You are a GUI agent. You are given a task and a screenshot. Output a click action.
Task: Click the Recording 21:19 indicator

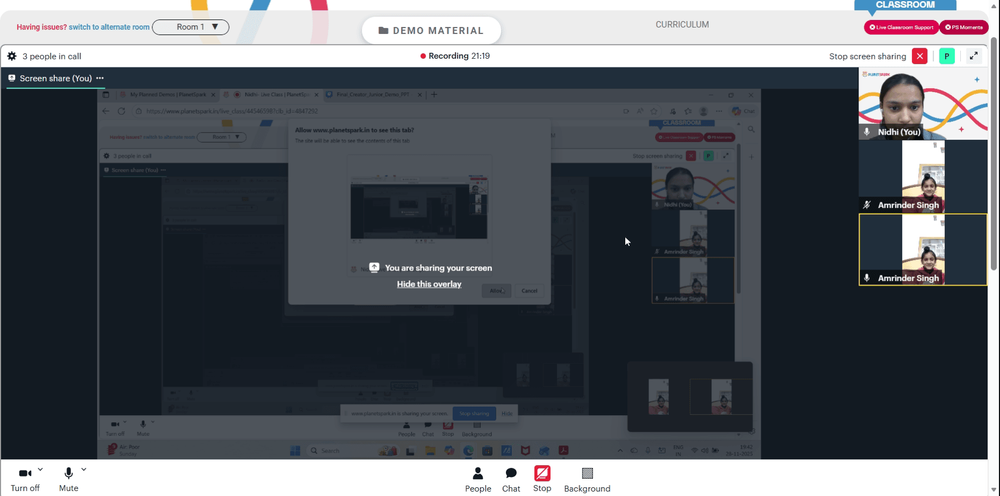click(x=455, y=56)
